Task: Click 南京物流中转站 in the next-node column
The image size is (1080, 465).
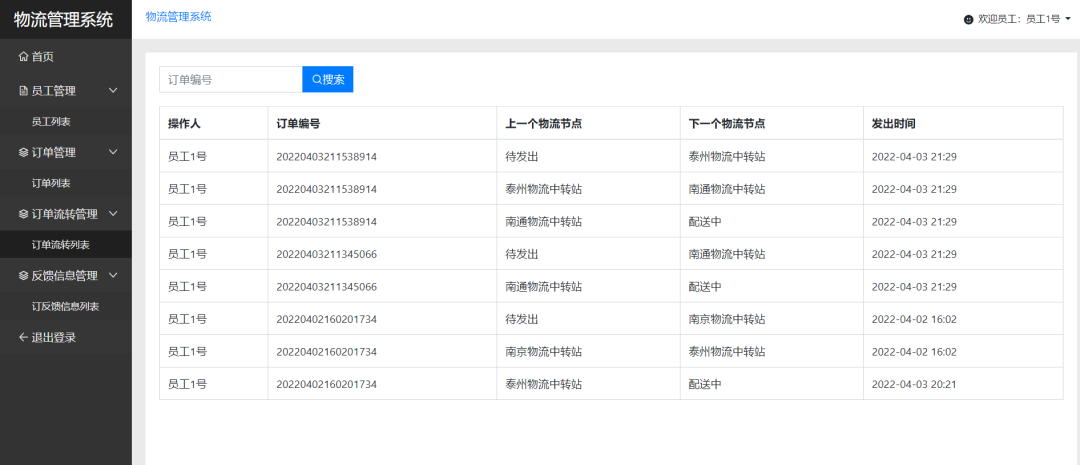Action: (727, 319)
